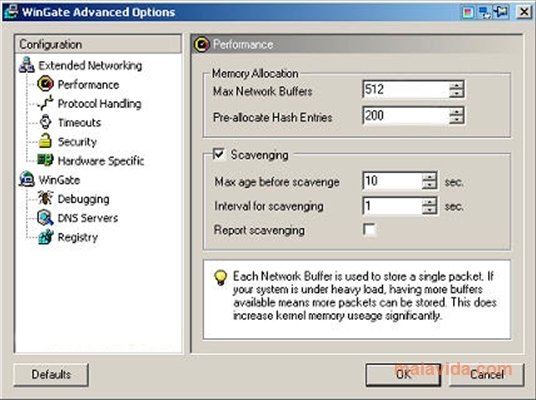
Task: Decrease Interval for scavenging value
Action: 429,210
